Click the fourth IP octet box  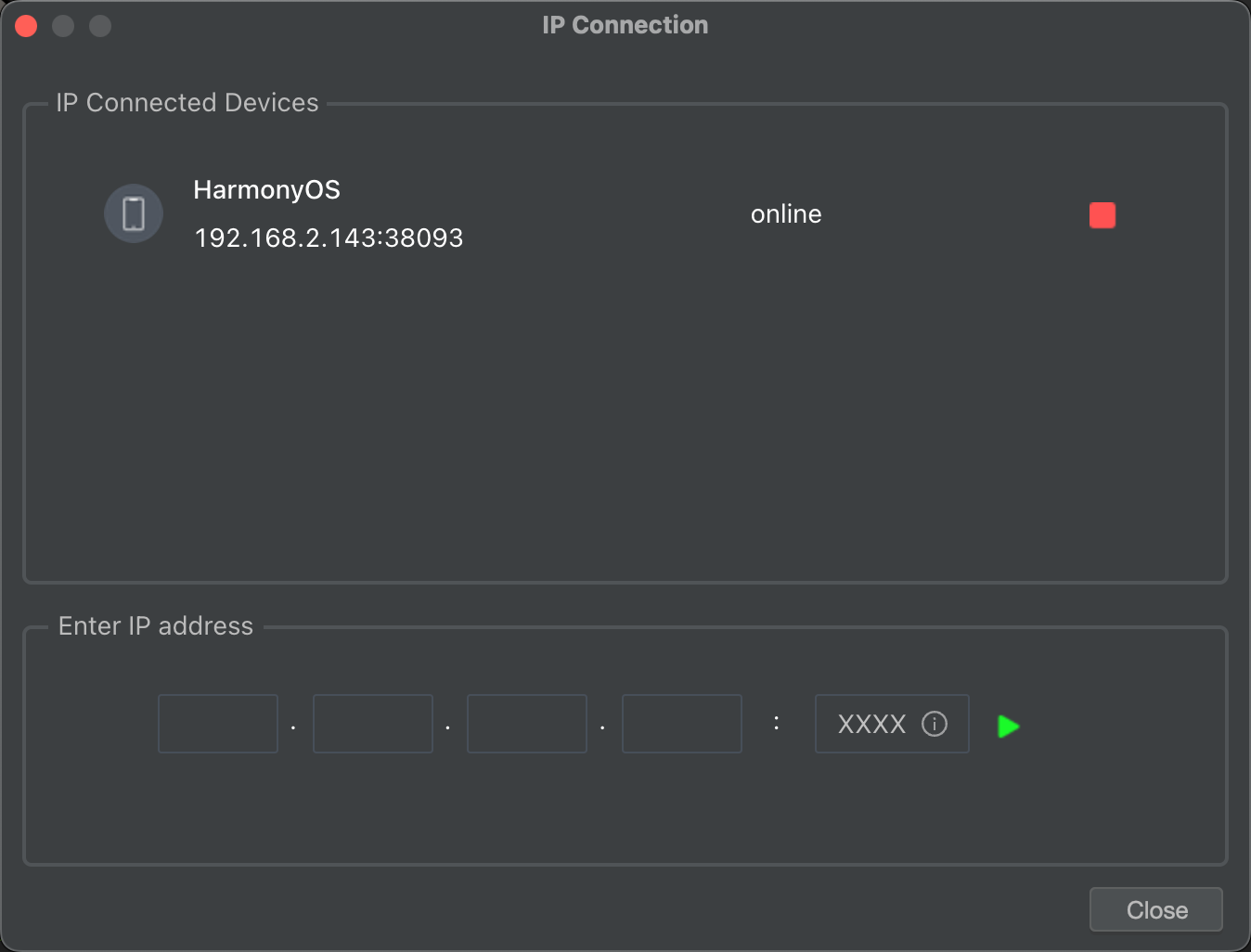click(x=682, y=724)
